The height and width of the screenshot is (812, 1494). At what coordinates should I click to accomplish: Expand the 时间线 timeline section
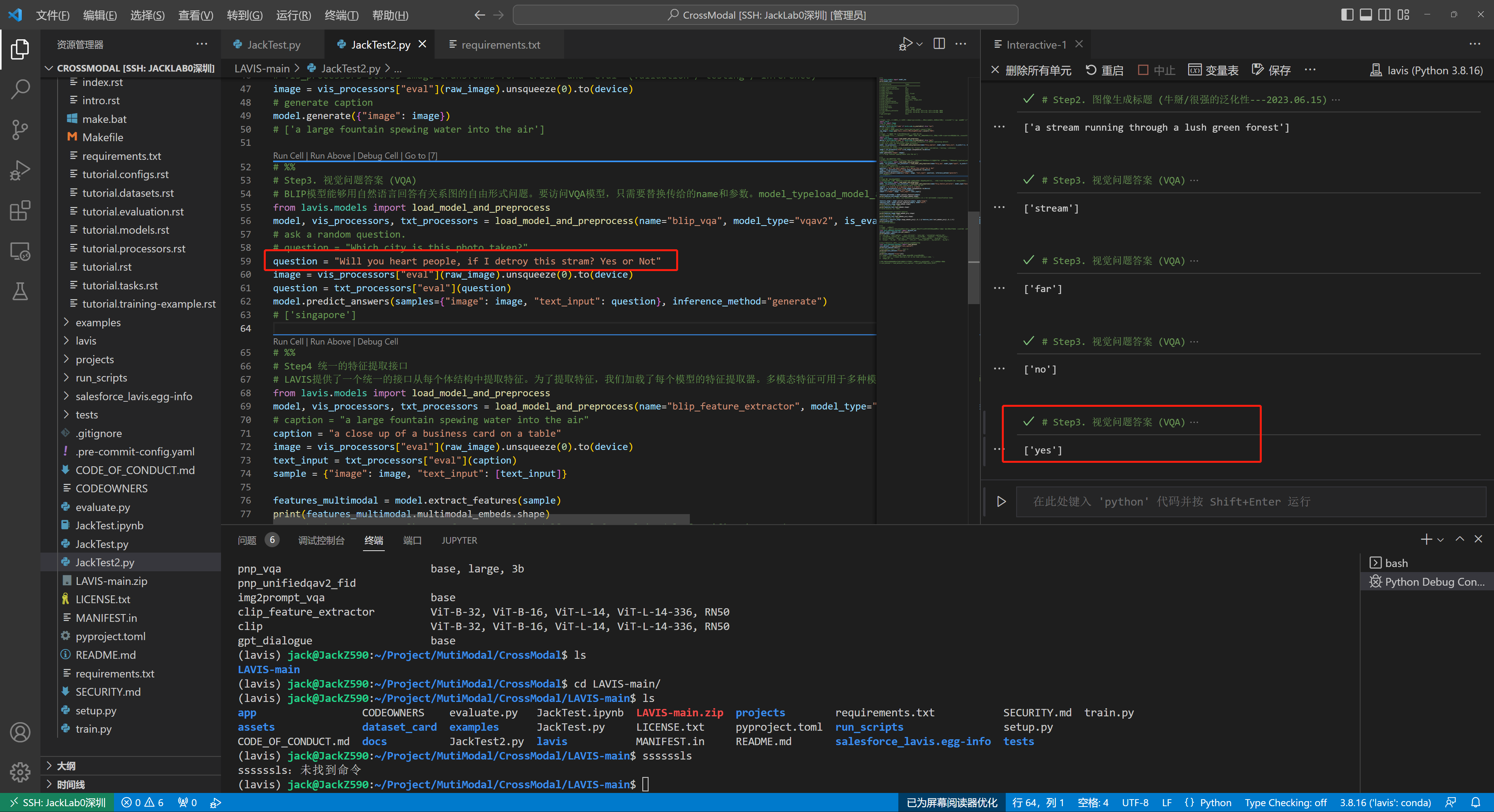[131, 784]
